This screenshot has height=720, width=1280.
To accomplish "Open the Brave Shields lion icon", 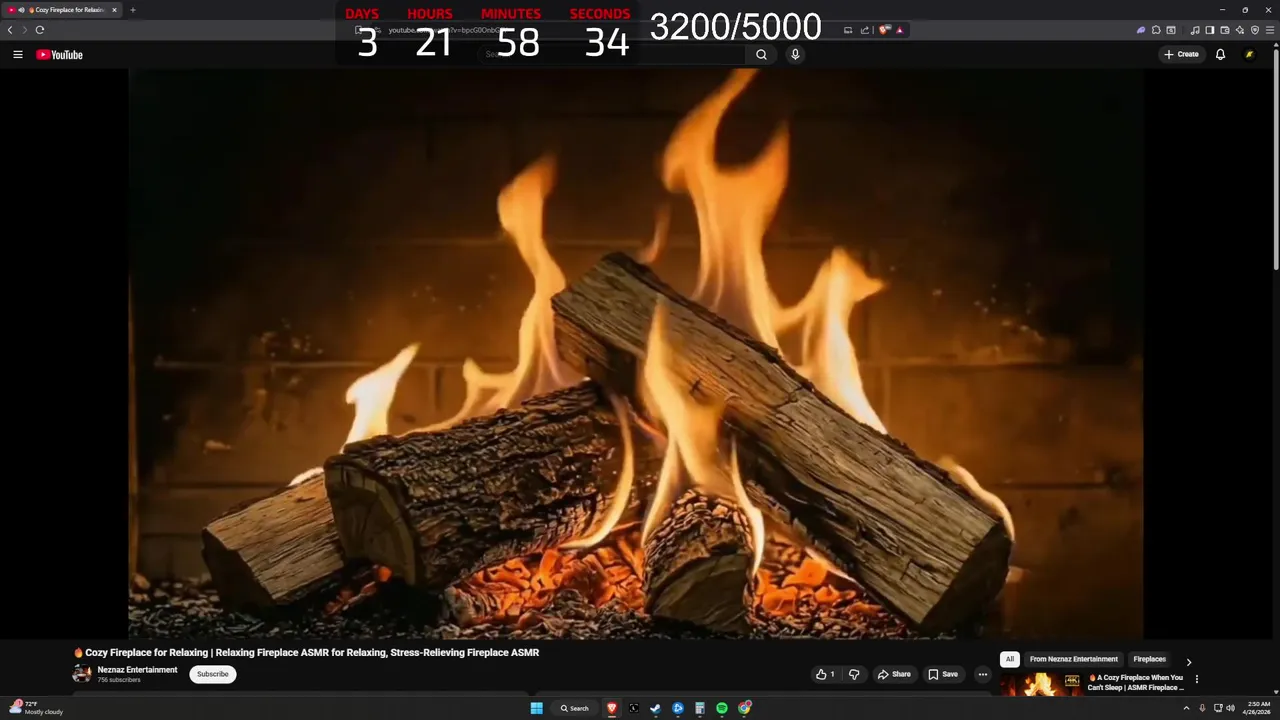I will [x=884, y=30].
